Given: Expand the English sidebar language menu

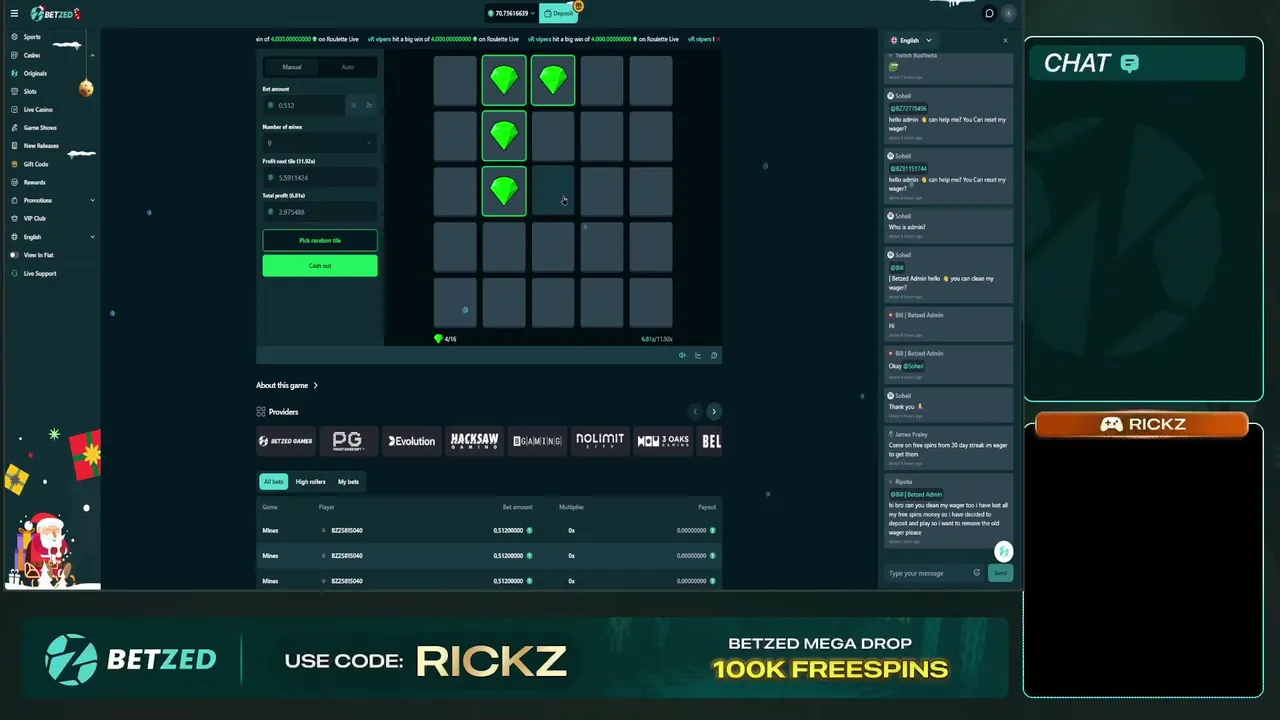Looking at the screenshot, I should point(92,237).
